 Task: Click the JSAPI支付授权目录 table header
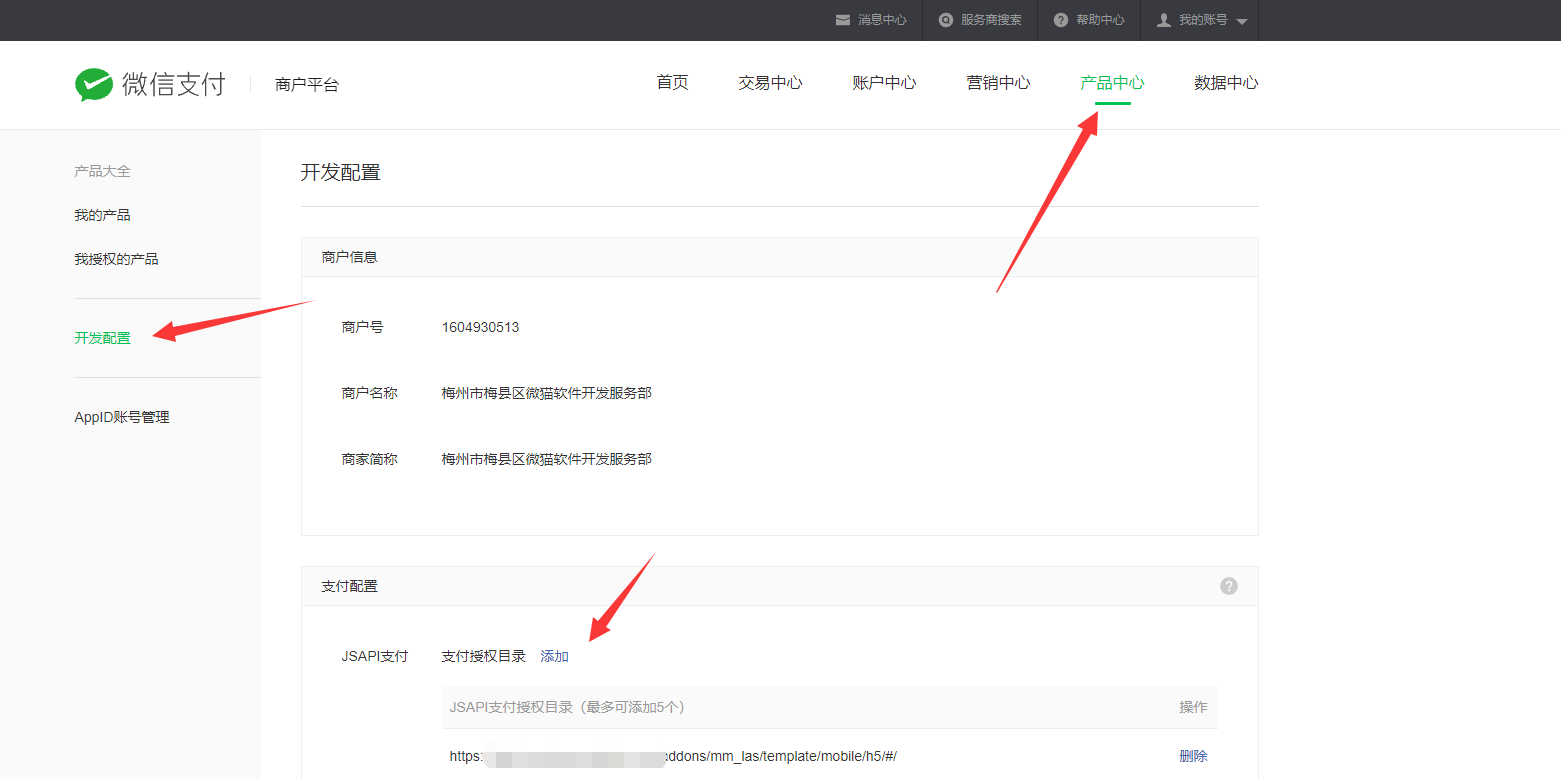(x=567, y=707)
